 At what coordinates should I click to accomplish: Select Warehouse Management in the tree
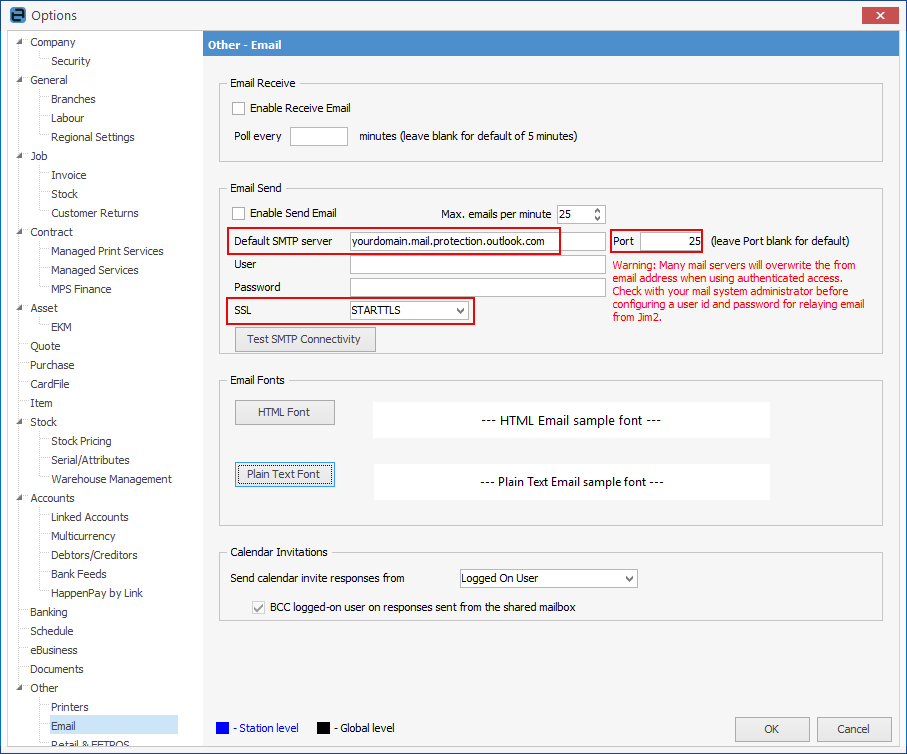point(111,479)
